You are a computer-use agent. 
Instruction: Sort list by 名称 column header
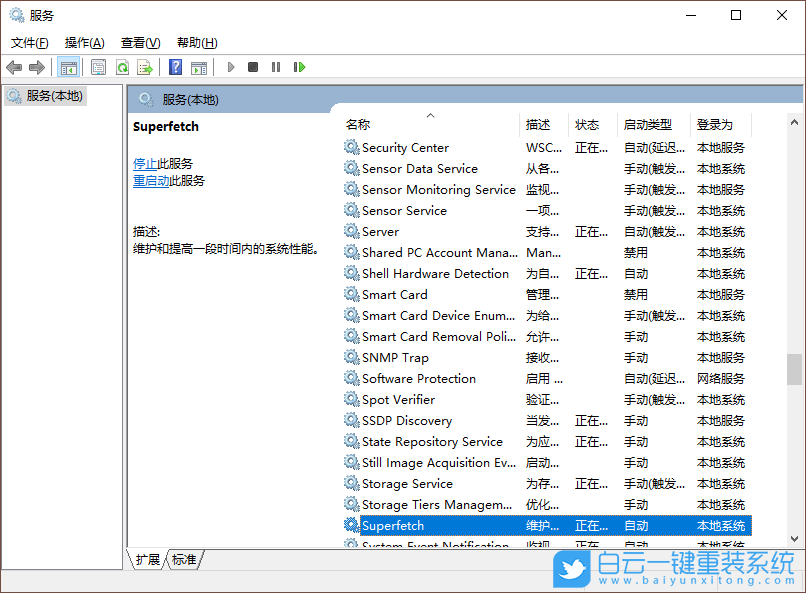(x=358, y=125)
